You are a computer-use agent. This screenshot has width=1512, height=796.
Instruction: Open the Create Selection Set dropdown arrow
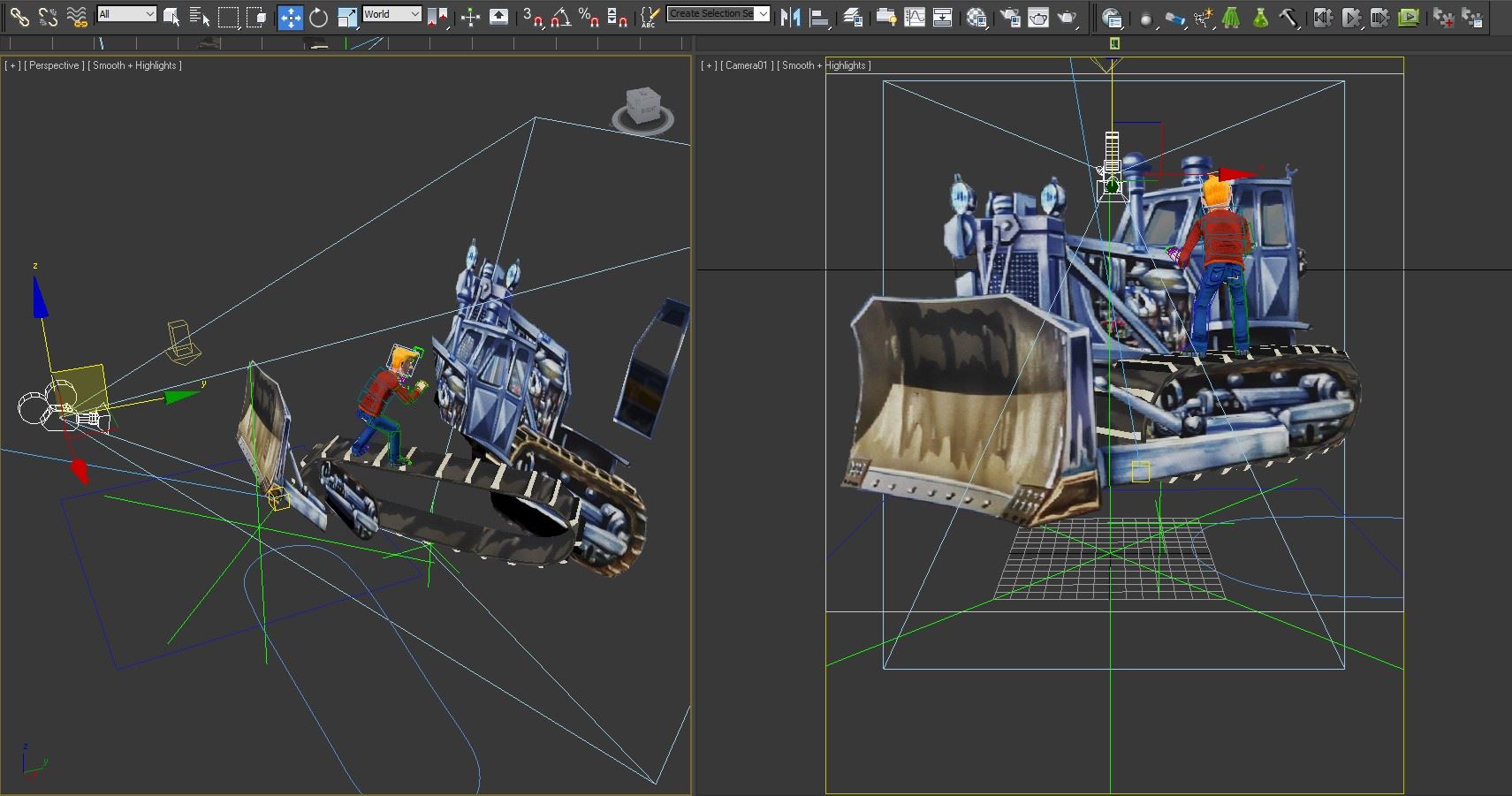[763, 14]
